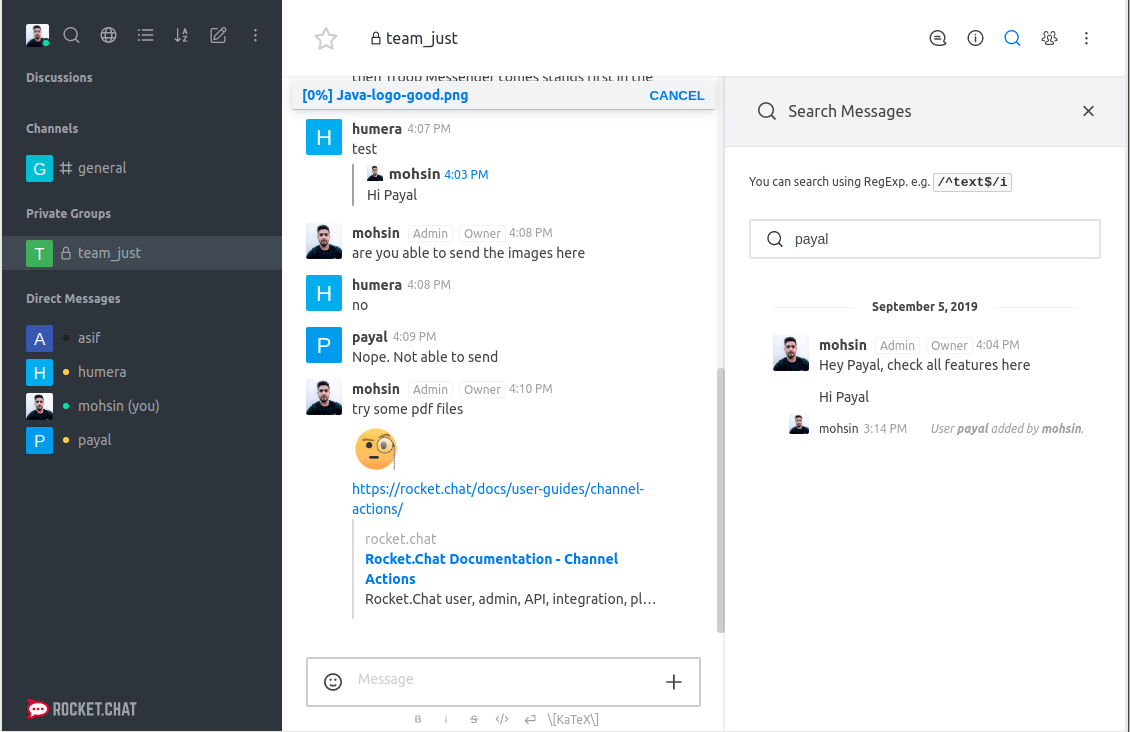
Task: Open the general channel
Action: 102,168
